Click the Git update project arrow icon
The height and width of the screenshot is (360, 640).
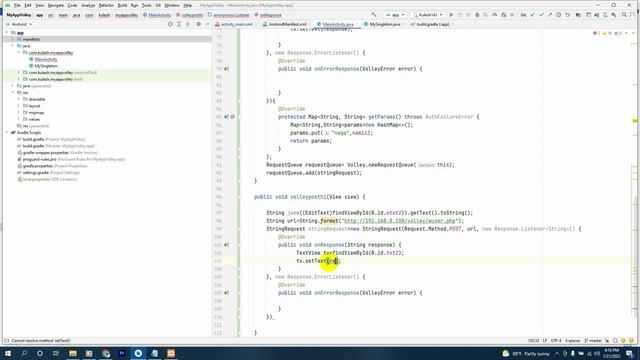[x=533, y=15]
